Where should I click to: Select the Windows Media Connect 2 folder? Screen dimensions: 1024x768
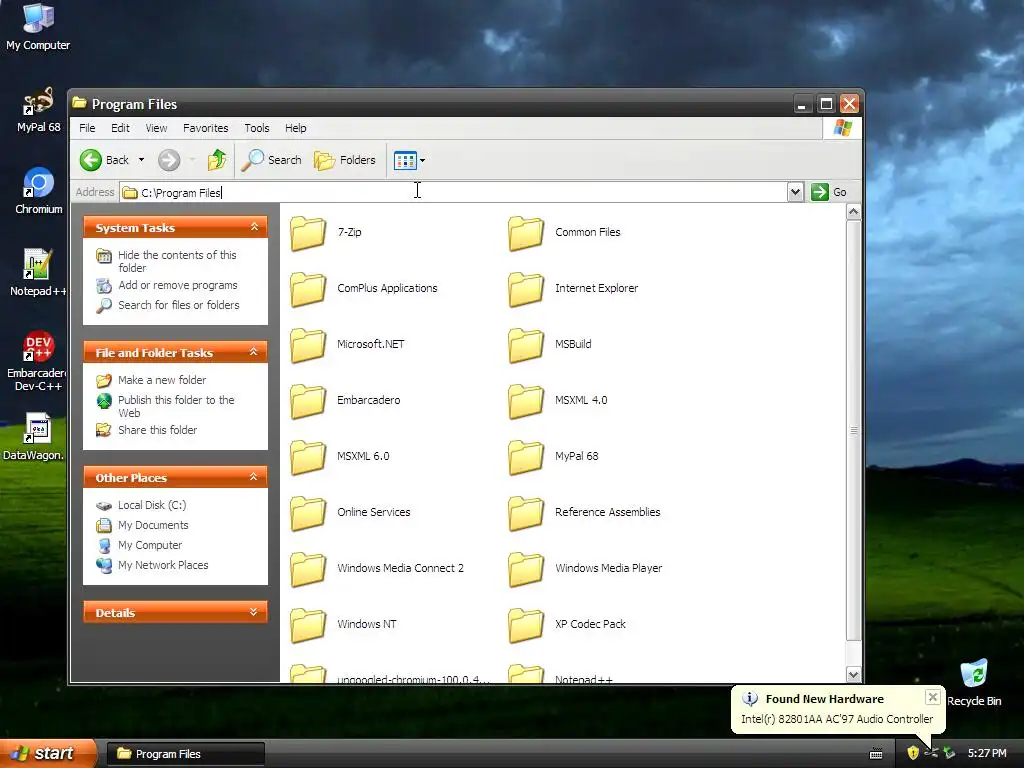pyautogui.click(x=308, y=569)
